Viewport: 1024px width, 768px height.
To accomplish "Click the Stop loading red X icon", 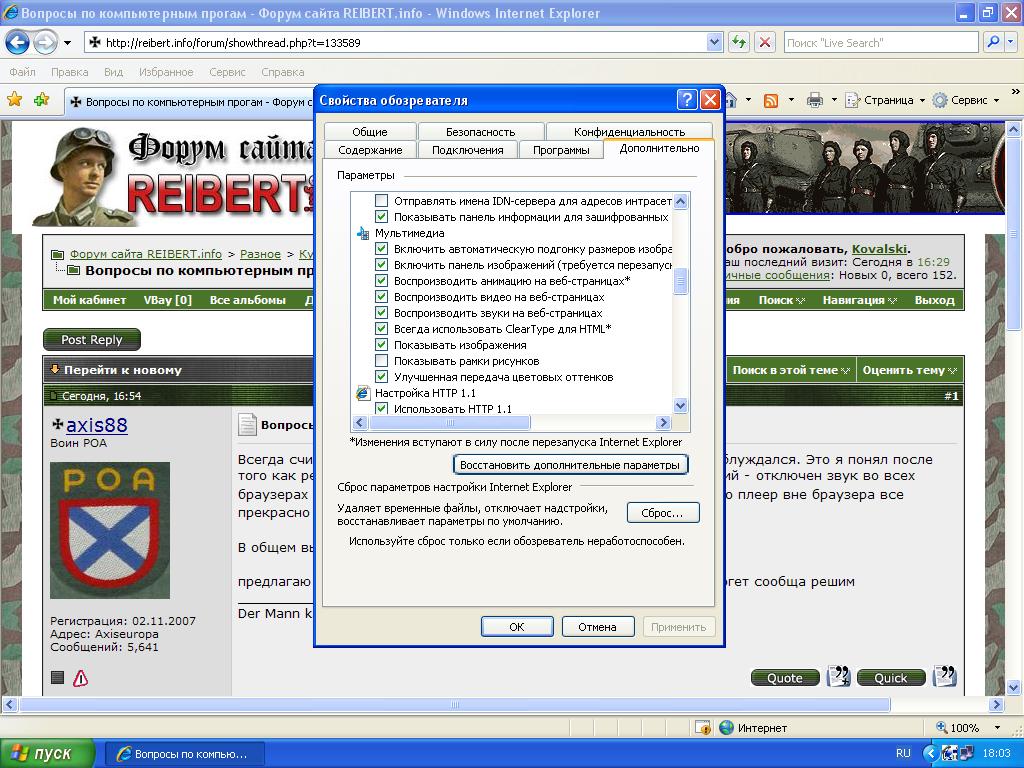I will point(765,43).
